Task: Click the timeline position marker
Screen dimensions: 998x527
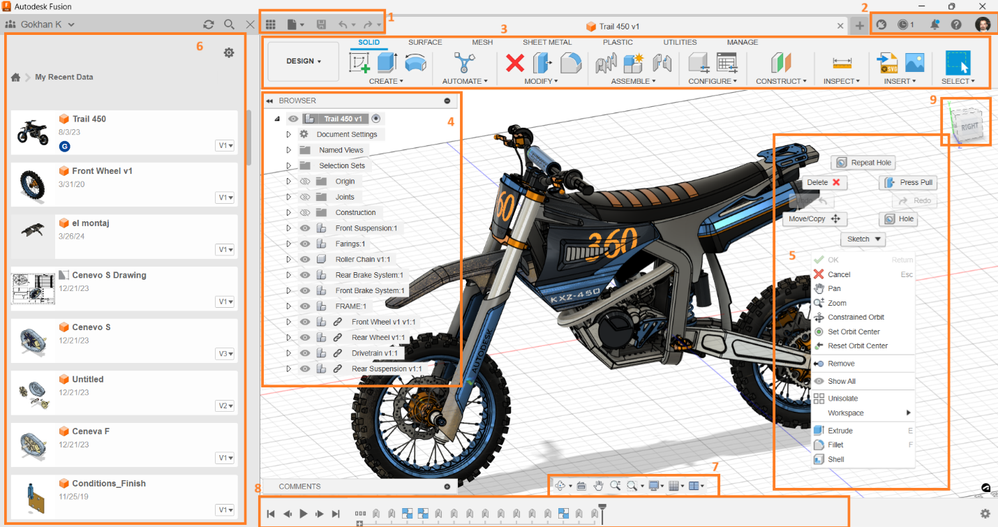Action: click(602, 512)
